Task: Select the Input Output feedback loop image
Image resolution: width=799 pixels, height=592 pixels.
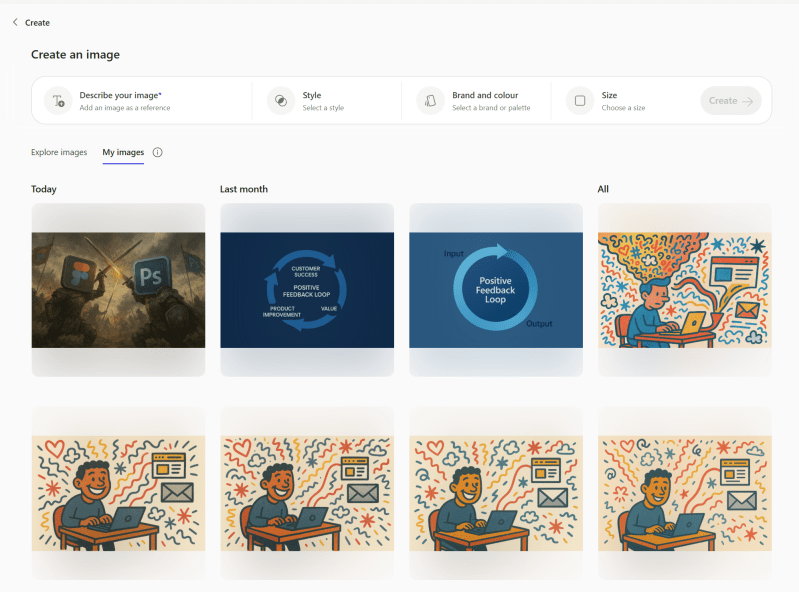Action: click(496, 290)
